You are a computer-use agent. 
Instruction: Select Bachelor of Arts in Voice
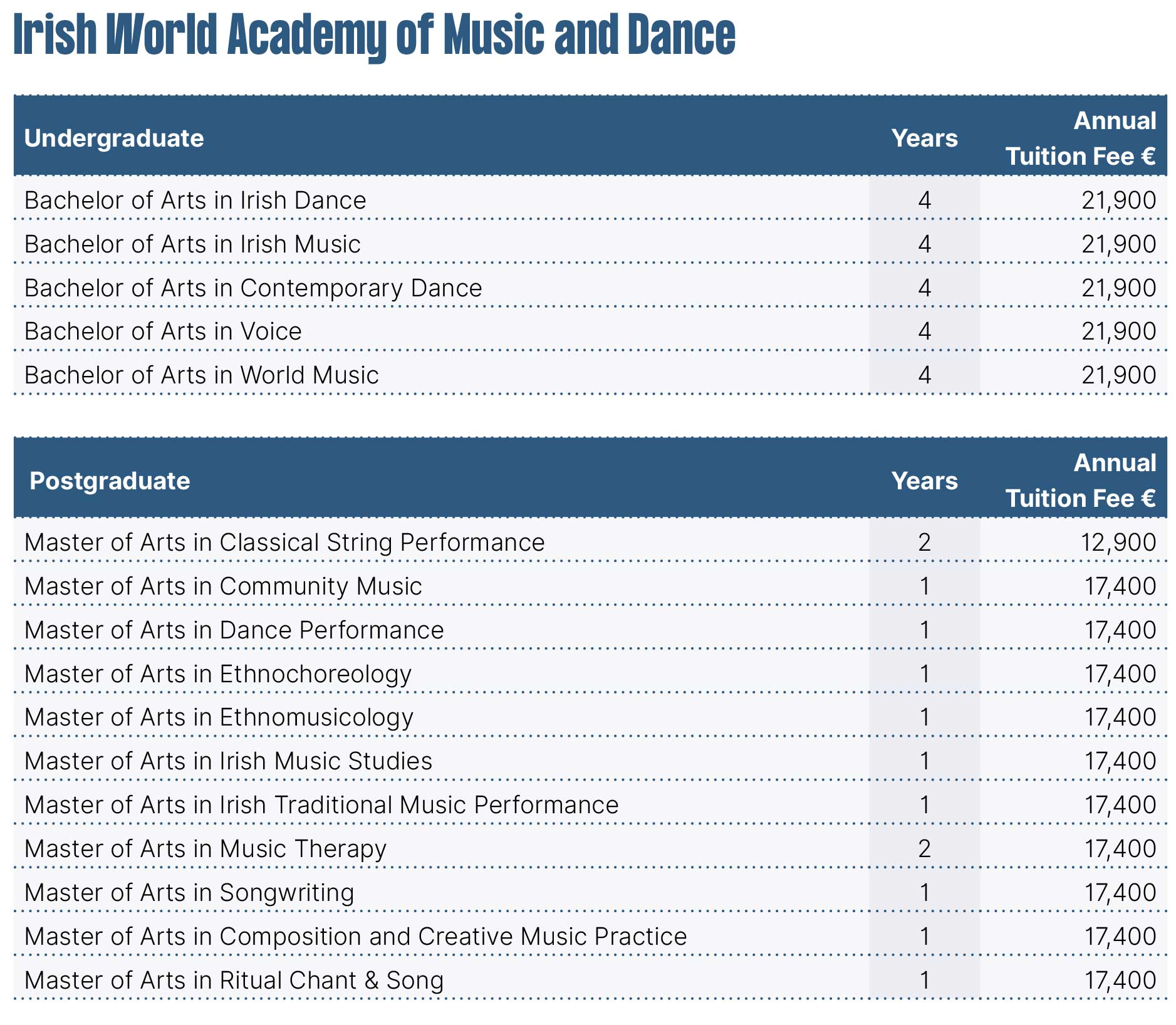[x=163, y=331]
